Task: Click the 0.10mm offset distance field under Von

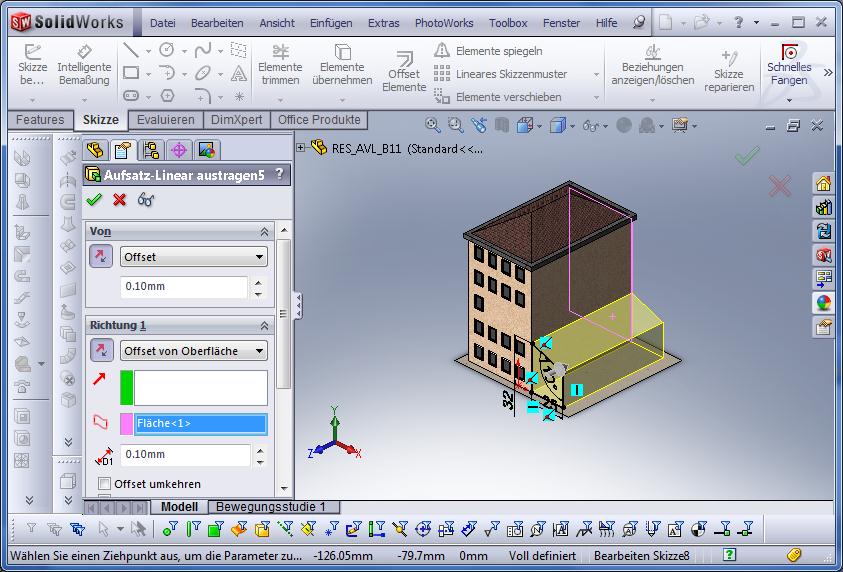Action: 184,288
